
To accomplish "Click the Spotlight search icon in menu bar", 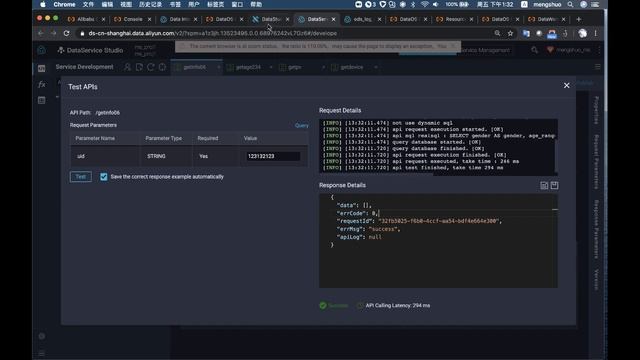I will tap(570, 4).
